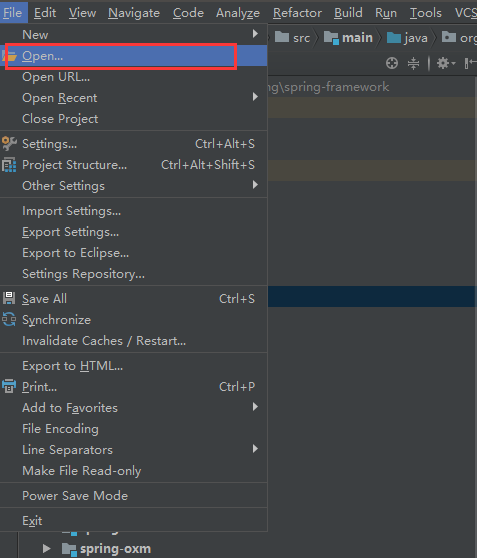Click the main breadcrumb label
This screenshot has width=477, height=558.
pyautogui.click(x=357, y=38)
